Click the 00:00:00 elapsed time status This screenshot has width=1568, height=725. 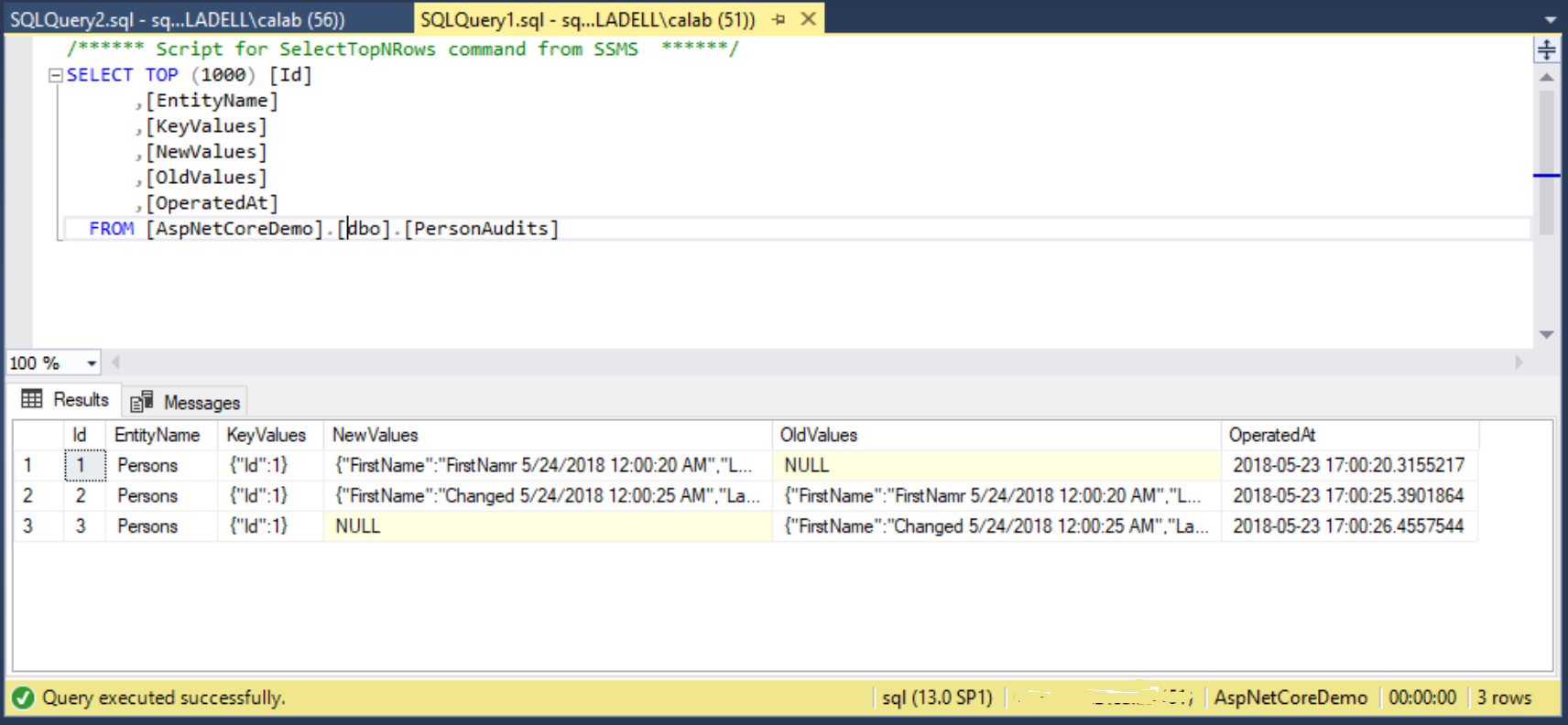(x=1421, y=698)
